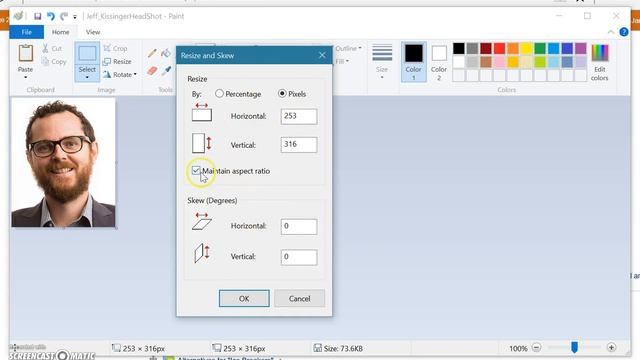Click the zoom slider handle
640x360 pixels.
pyautogui.click(x=574, y=348)
